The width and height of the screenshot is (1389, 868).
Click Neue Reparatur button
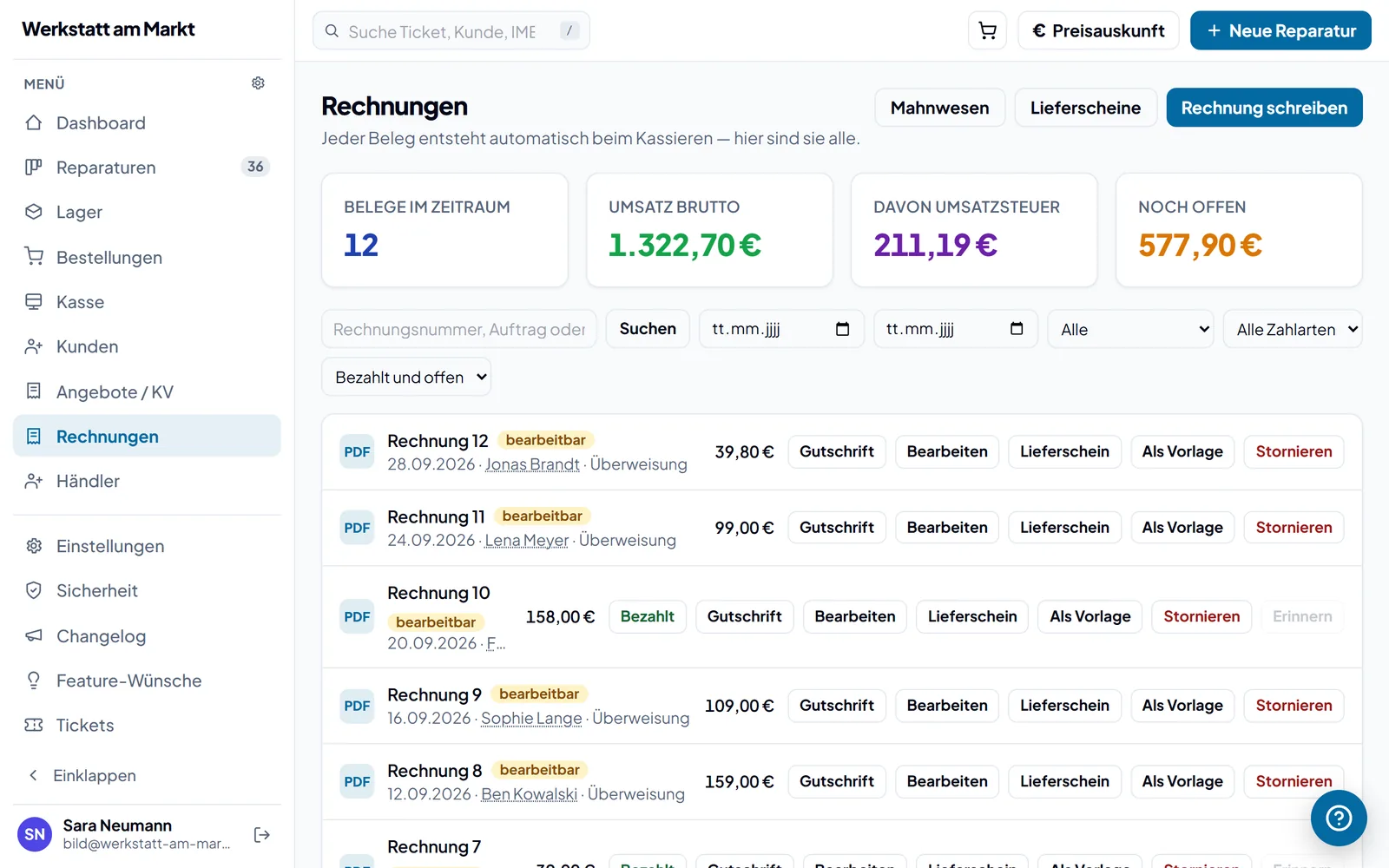point(1280,31)
